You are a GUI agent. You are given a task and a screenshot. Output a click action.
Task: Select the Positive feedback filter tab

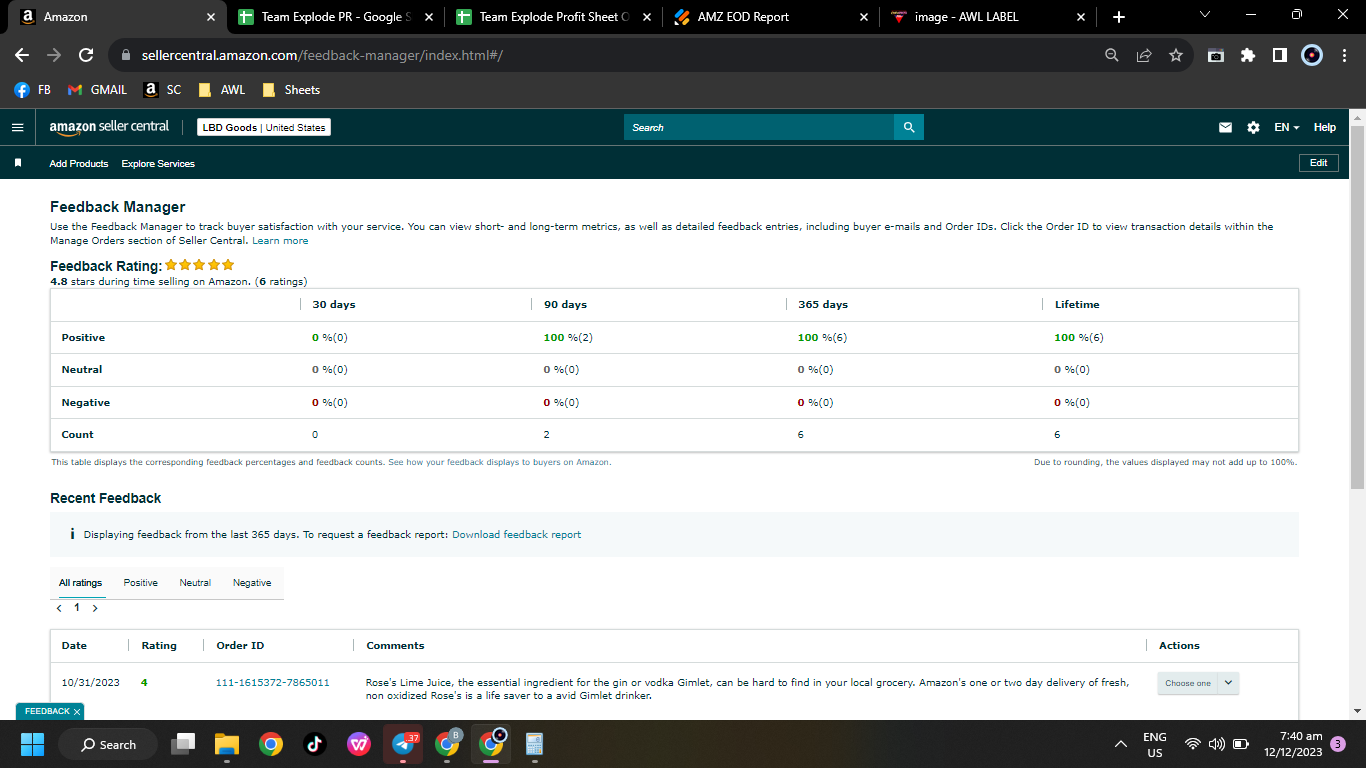click(x=141, y=583)
